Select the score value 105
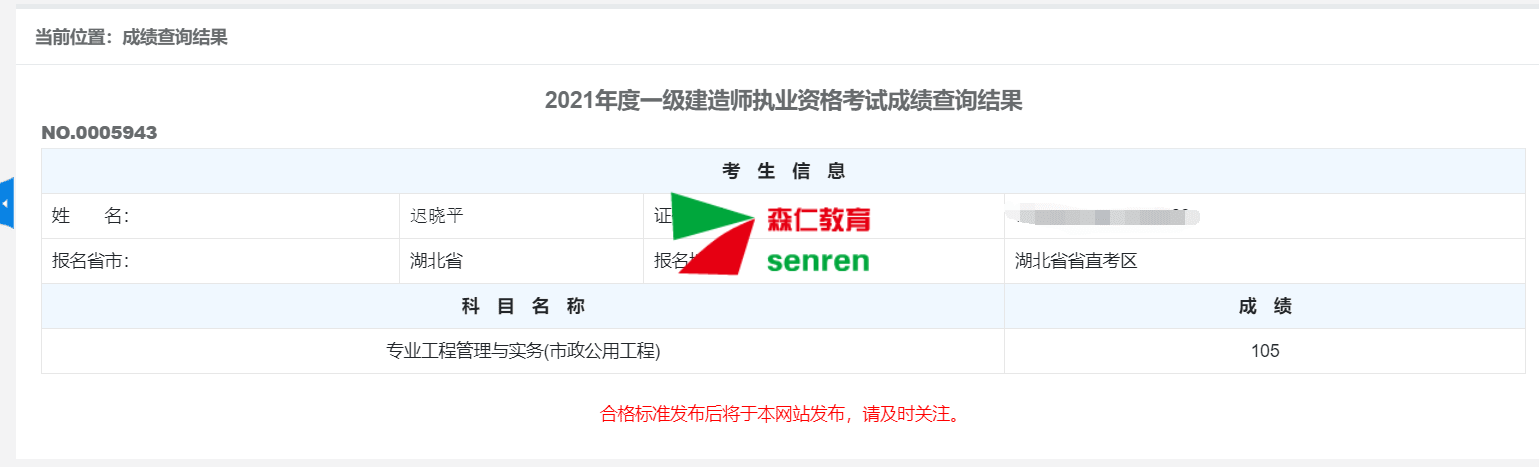 (1265, 351)
